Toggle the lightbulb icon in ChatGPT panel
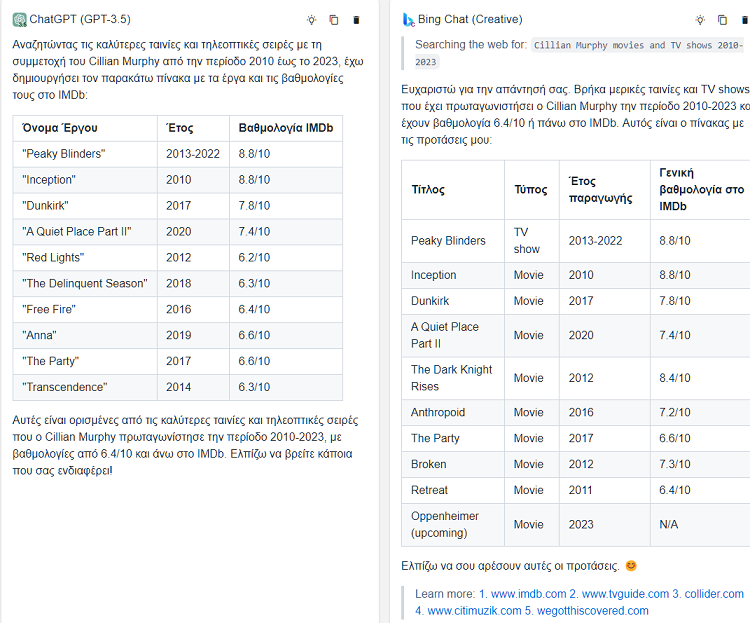750x623 pixels. coord(311,20)
